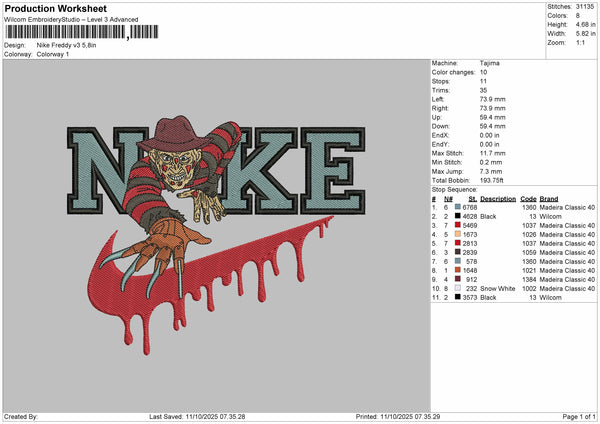
Task: Select the Snow White swatch beside 232 stitches
Action: (x=458, y=288)
